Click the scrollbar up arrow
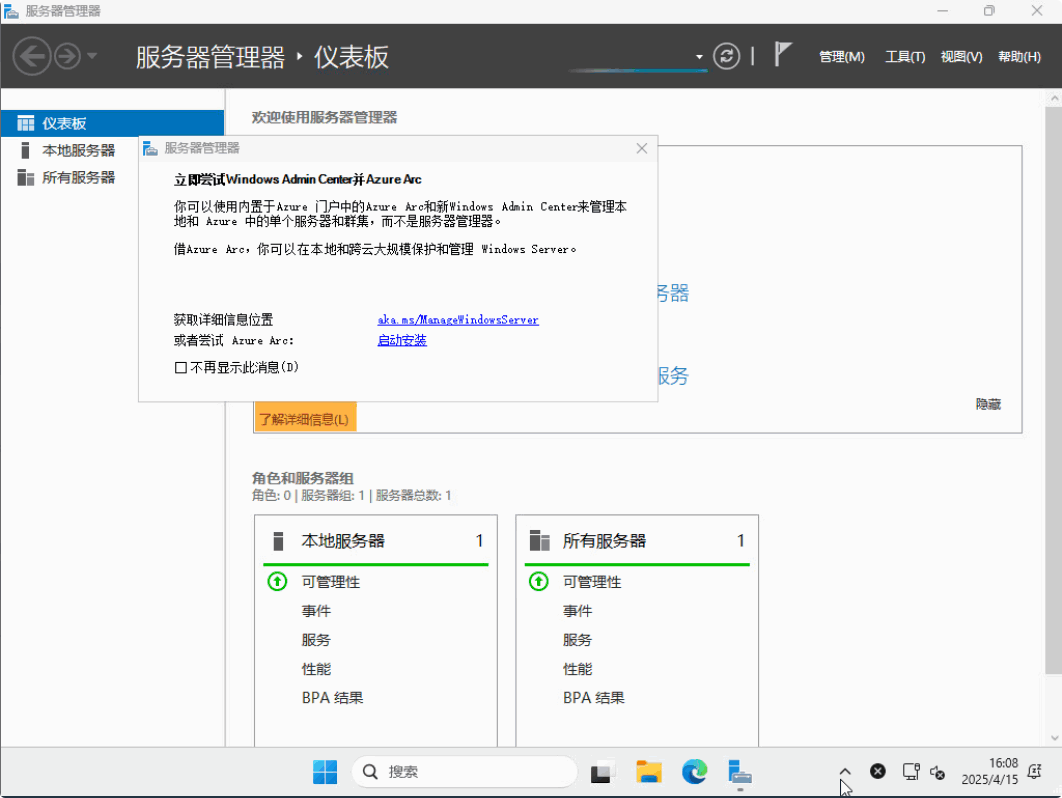 click(x=1054, y=98)
